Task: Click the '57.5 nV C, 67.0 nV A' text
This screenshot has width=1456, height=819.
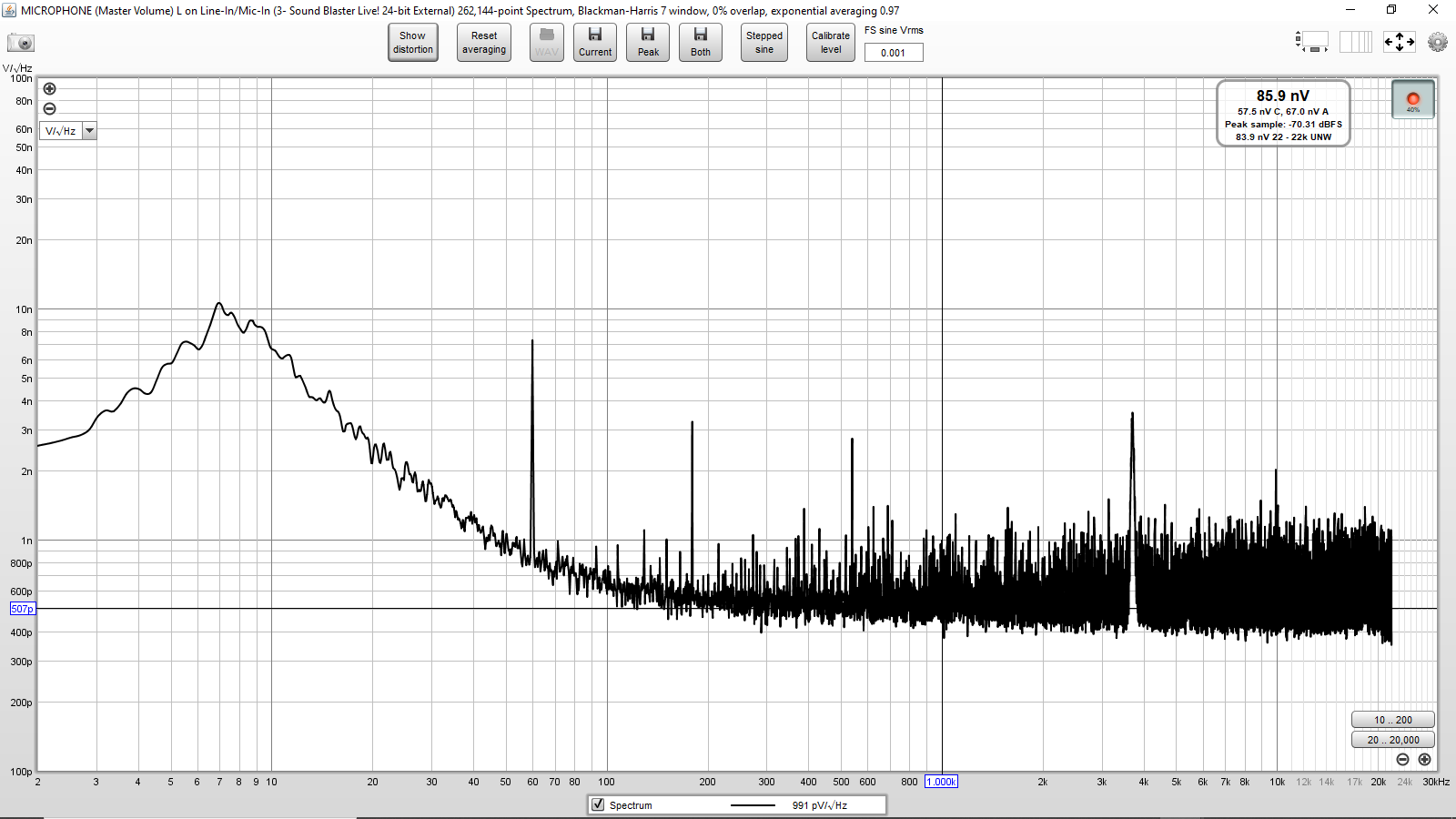Action: click(1283, 112)
